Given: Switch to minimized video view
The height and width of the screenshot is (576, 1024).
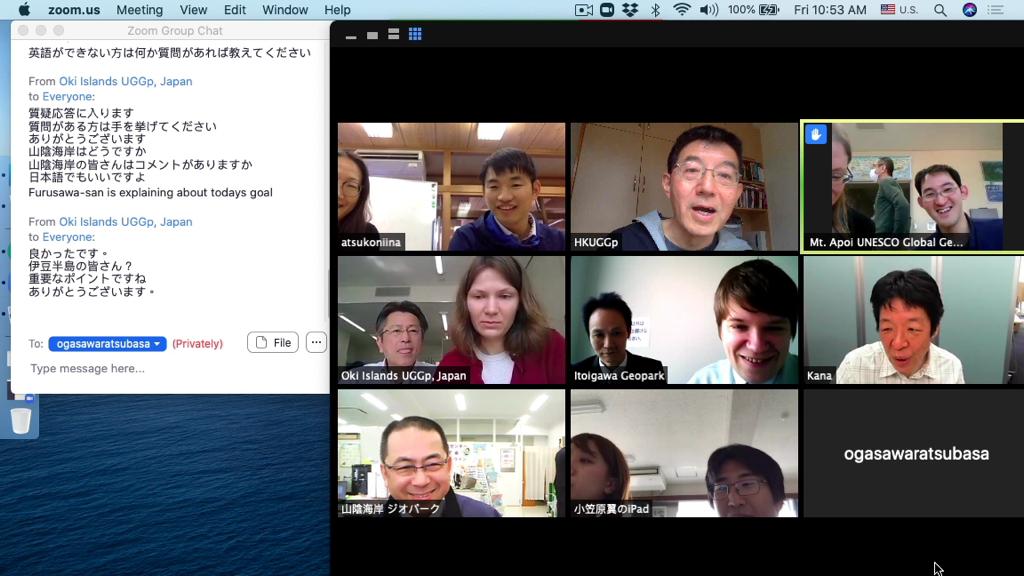Looking at the screenshot, I should 351,35.
